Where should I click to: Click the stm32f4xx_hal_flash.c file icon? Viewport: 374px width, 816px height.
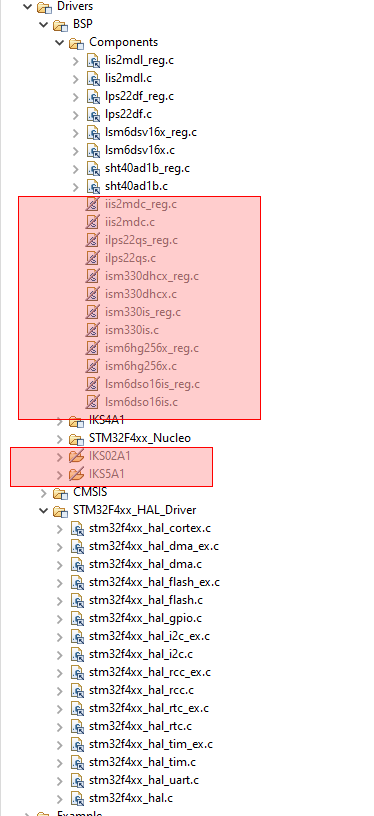click(x=77, y=601)
